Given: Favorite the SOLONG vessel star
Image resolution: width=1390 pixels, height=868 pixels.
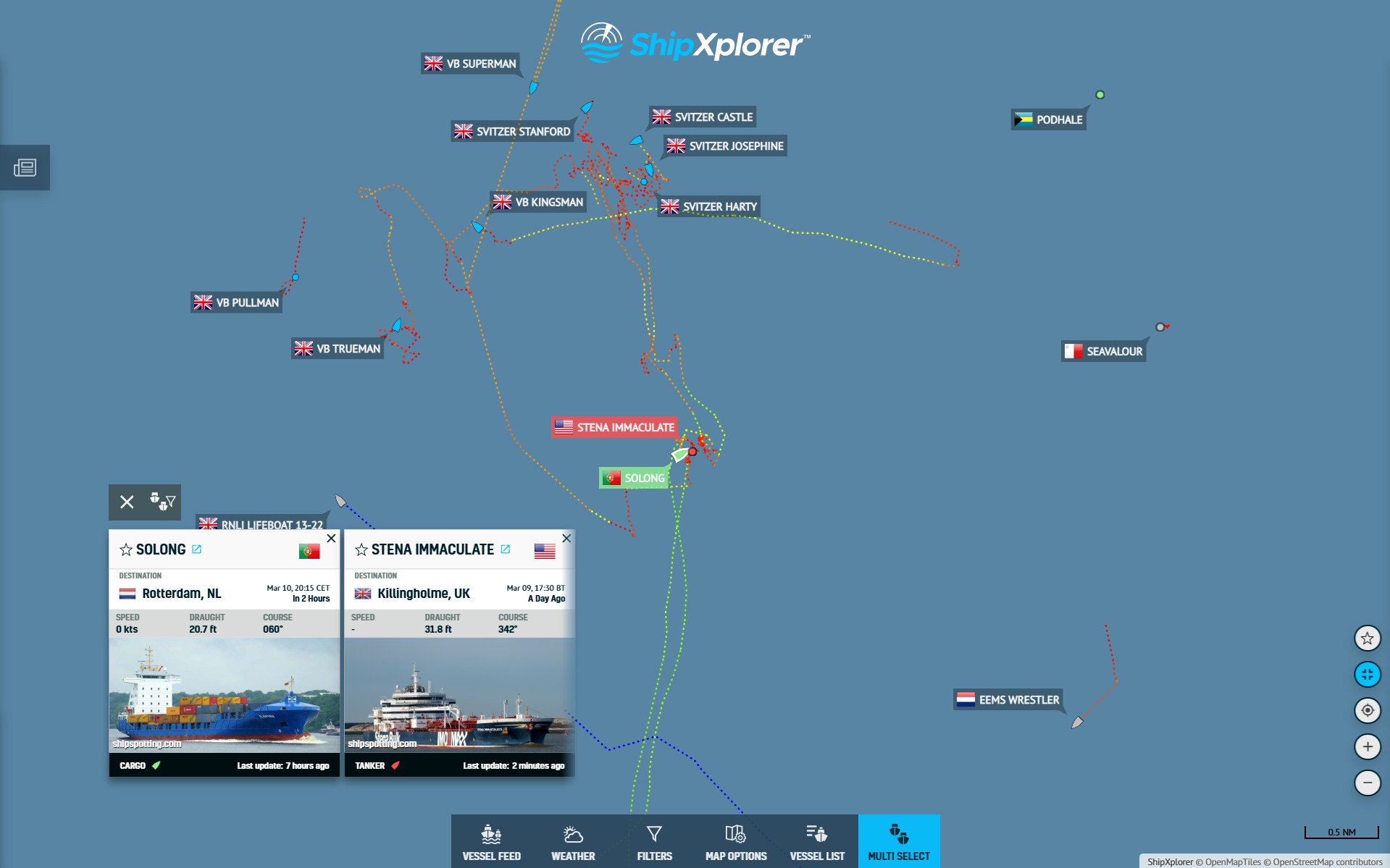Looking at the screenshot, I should [126, 550].
